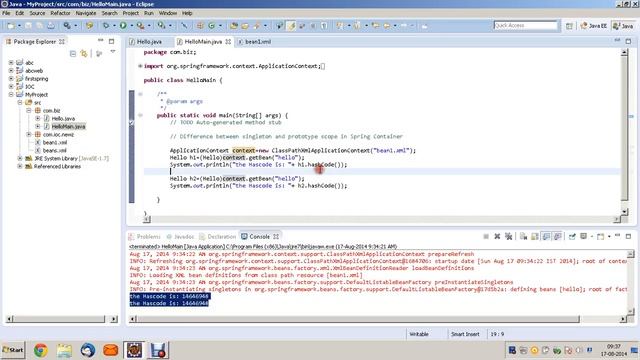Click the Quick Access search field
The height and width of the screenshot is (360, 640).
click(x=525, y=25)
